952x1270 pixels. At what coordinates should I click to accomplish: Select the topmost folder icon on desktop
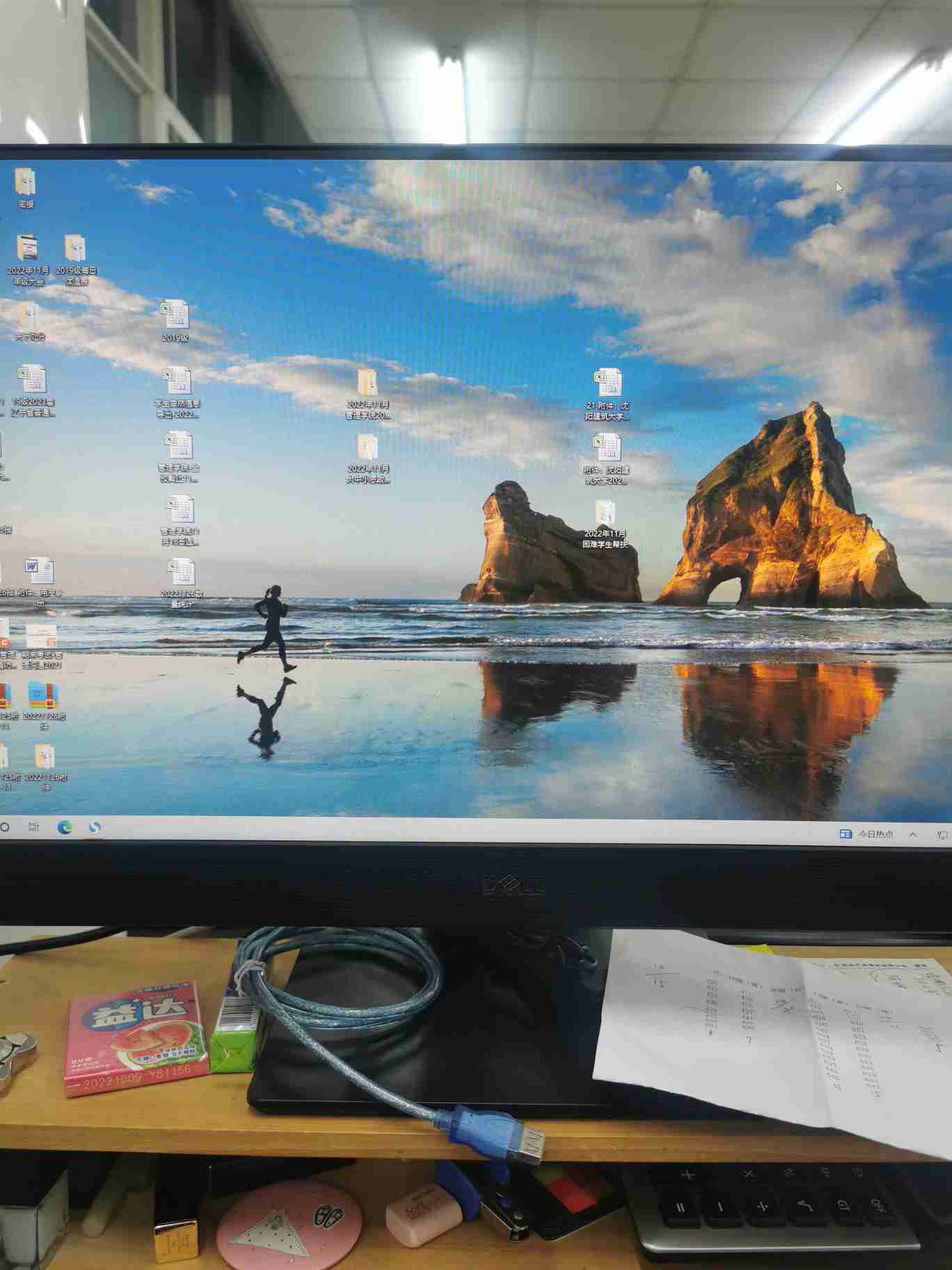coord(26,183)
